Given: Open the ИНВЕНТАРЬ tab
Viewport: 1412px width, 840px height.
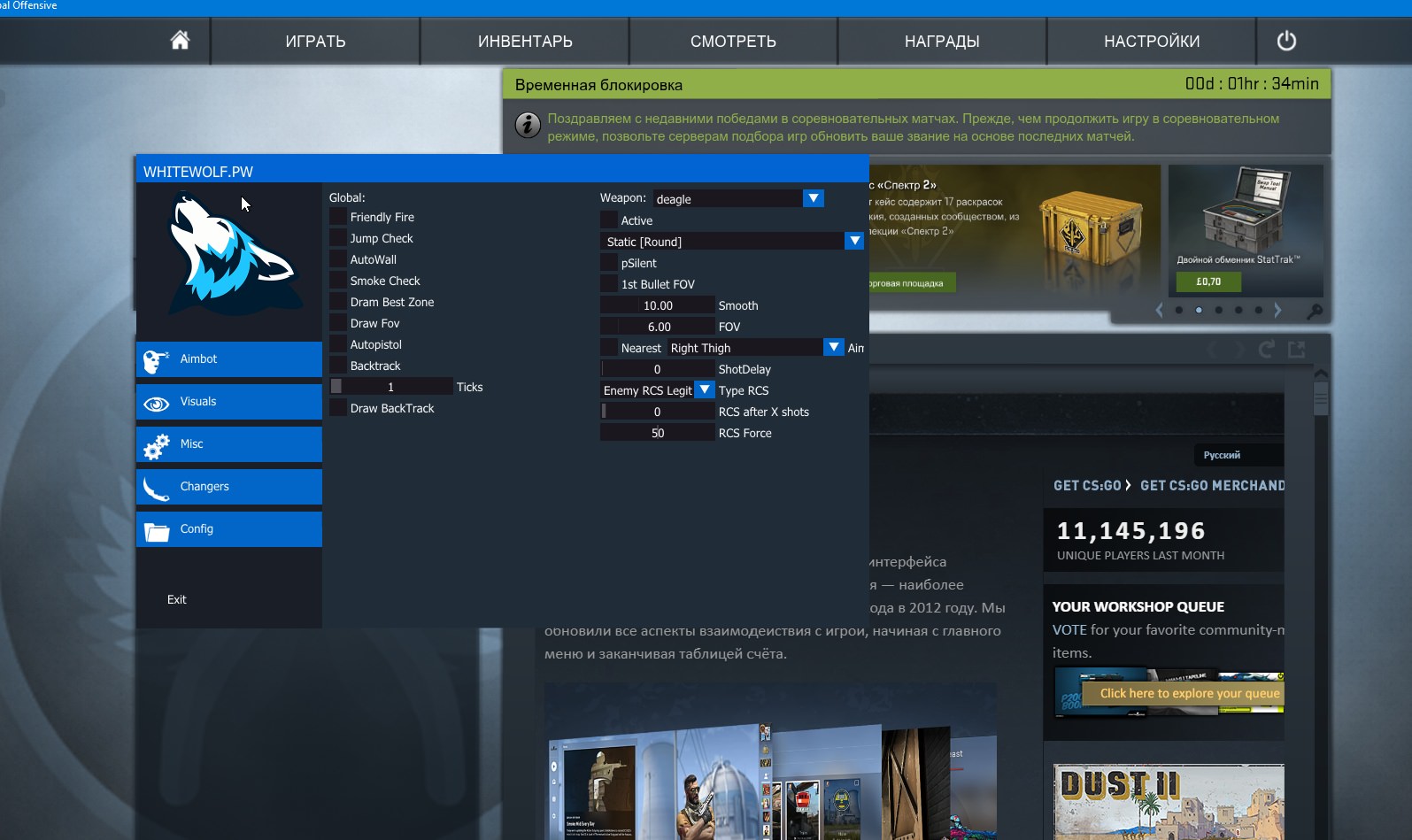Looking at the screenshot, I should (525, 42).
